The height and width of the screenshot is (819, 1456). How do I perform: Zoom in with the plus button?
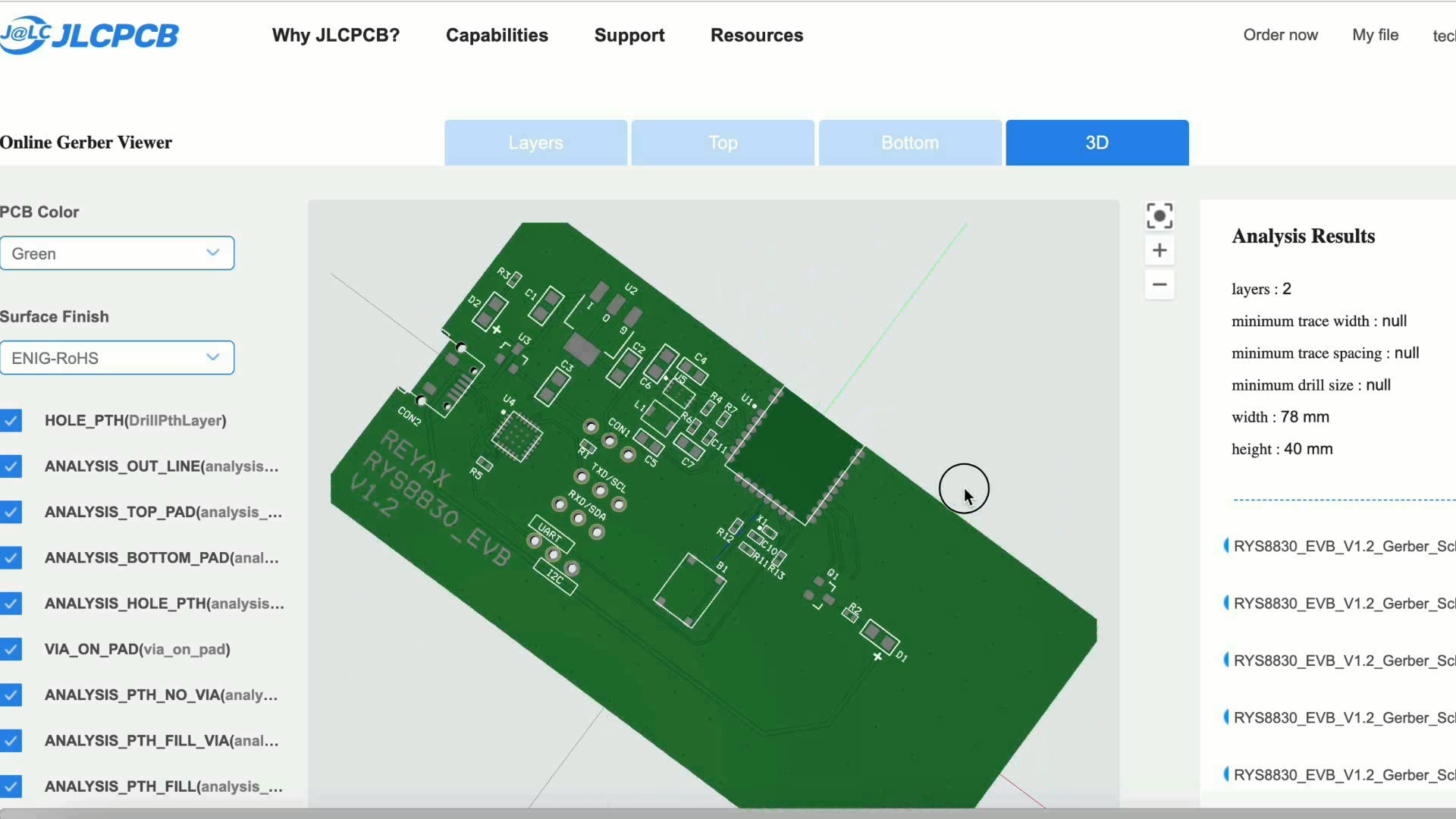1159,250
